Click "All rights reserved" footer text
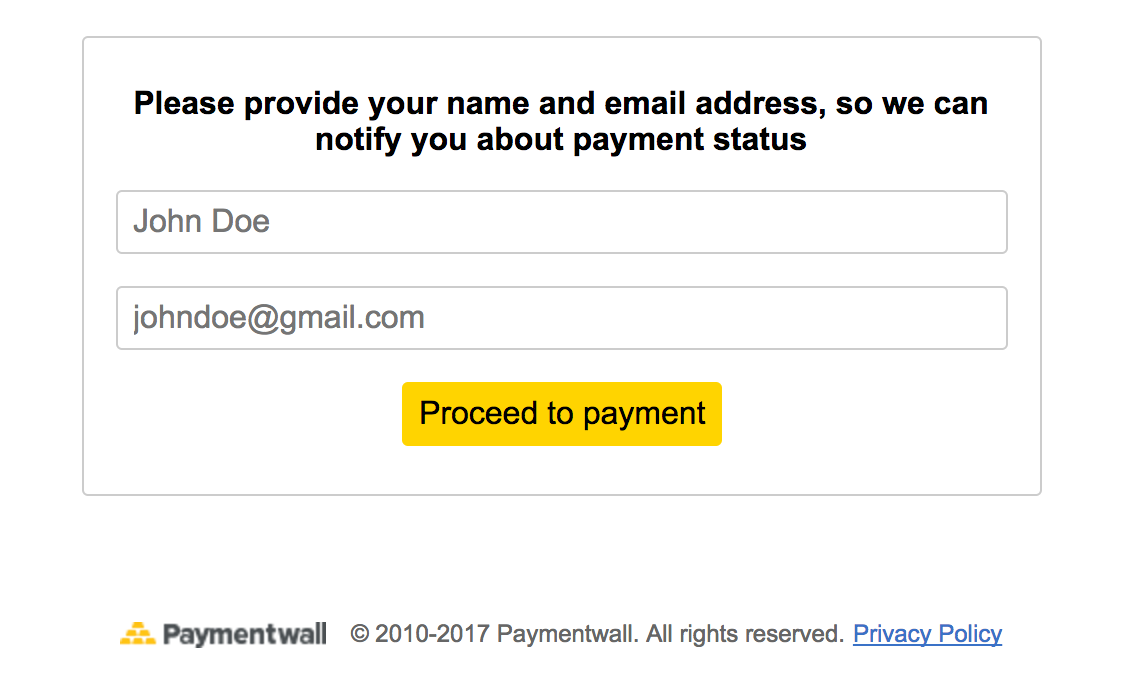 [x=745, y=634]
